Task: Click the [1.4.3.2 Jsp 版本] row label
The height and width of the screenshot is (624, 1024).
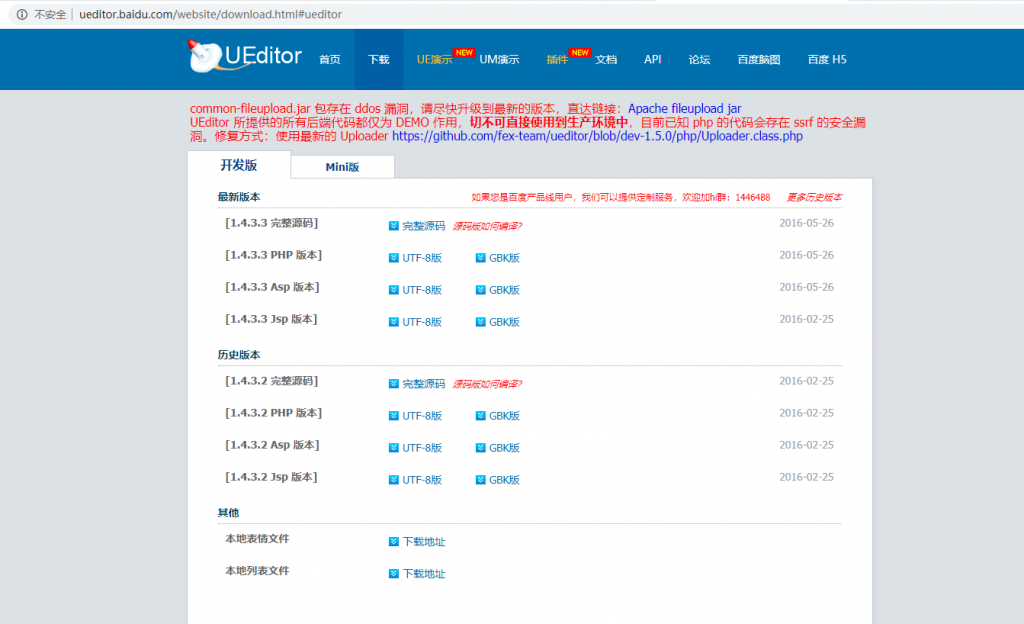Action: point(272,477)
